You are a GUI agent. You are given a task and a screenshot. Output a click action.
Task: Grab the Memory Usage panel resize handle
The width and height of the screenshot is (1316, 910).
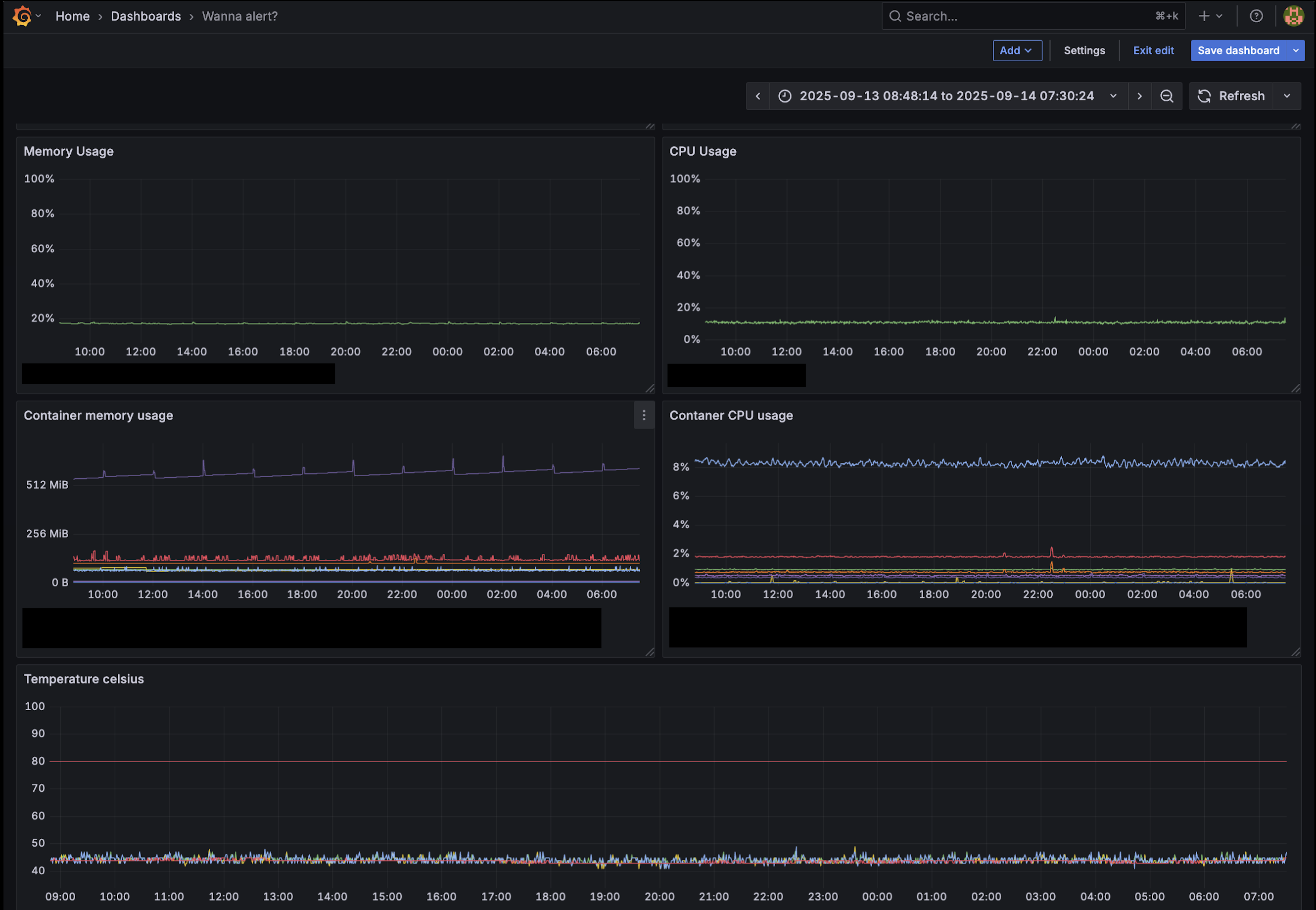(650, 388)
